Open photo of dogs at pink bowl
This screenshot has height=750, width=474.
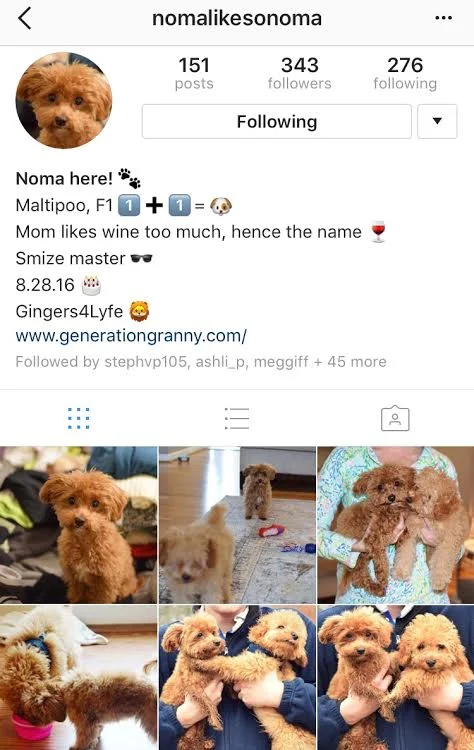click(x=78, y=678)
